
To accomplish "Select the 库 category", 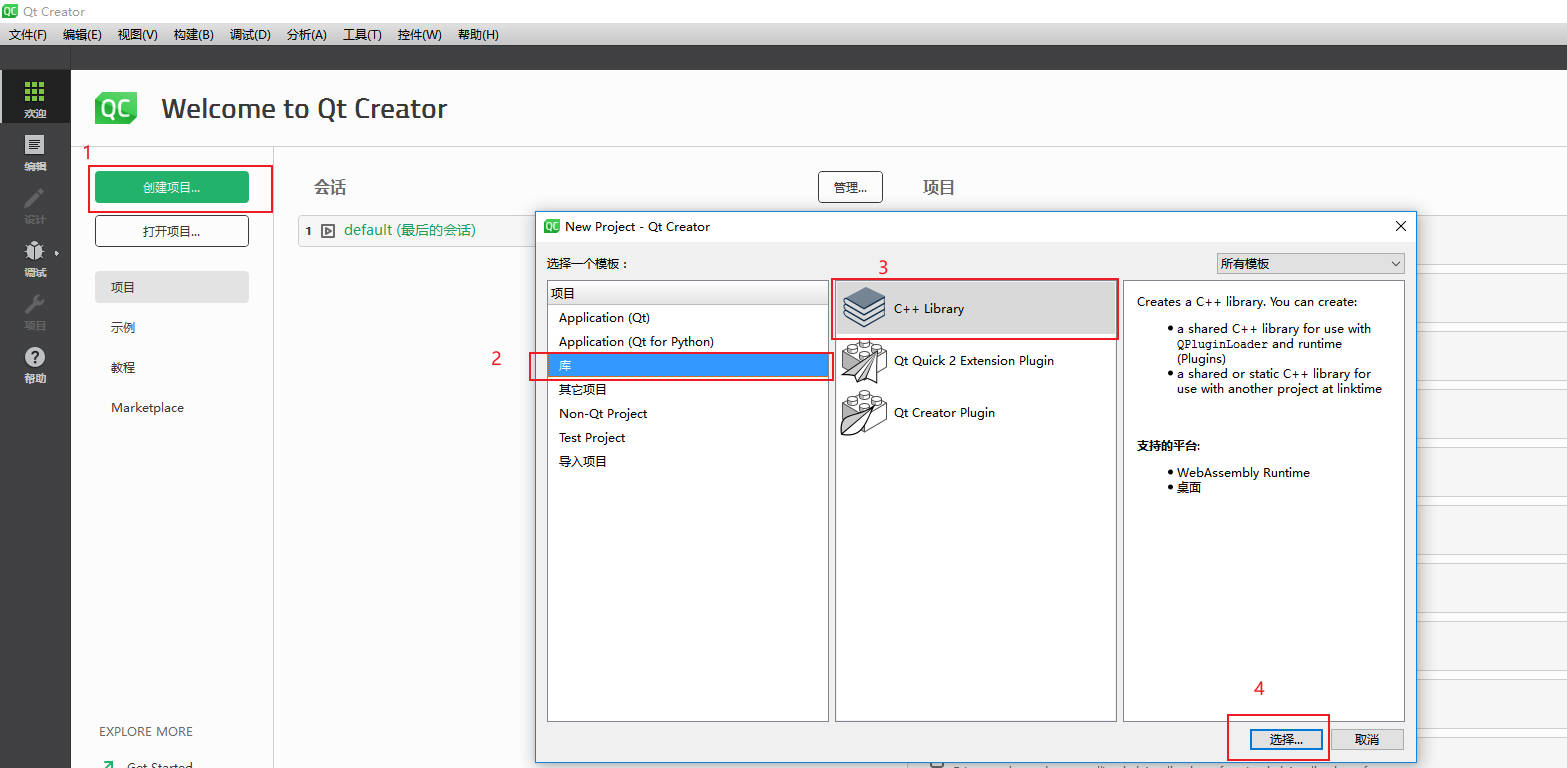I will point(688,365).
